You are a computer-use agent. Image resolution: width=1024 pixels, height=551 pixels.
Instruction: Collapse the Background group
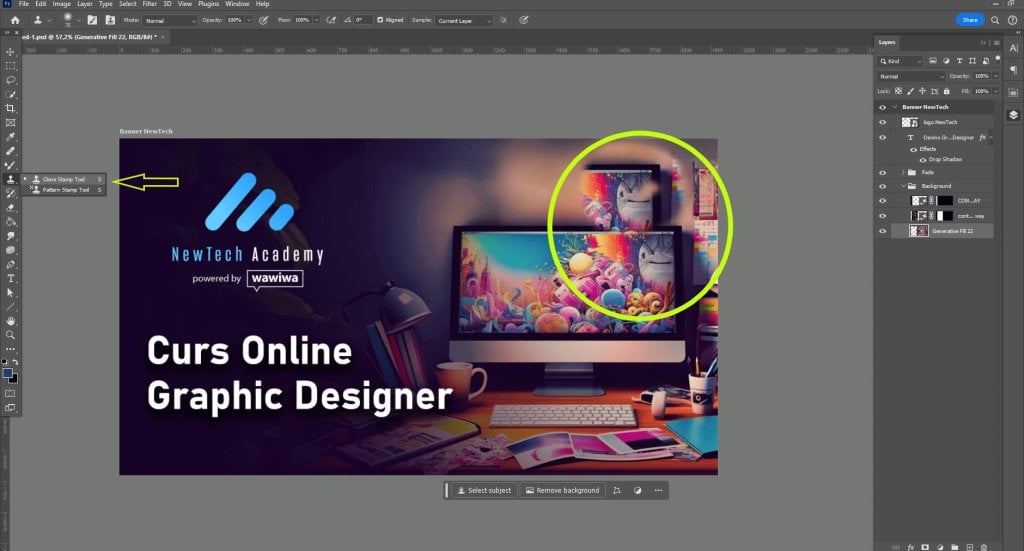tap(903, 186)
